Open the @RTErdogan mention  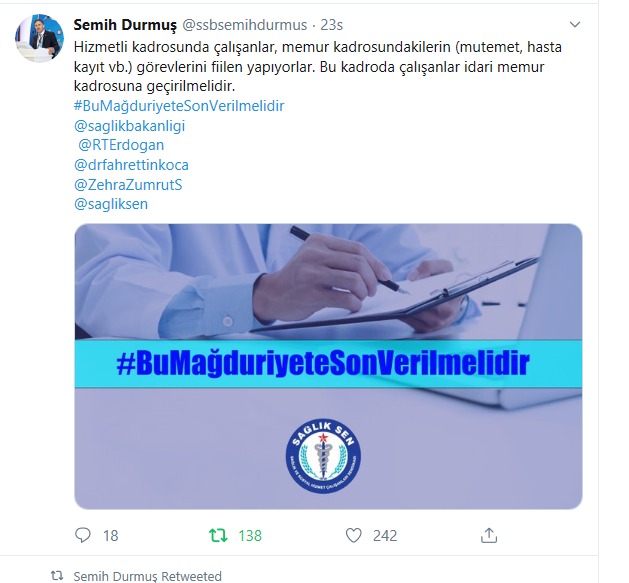121,145
